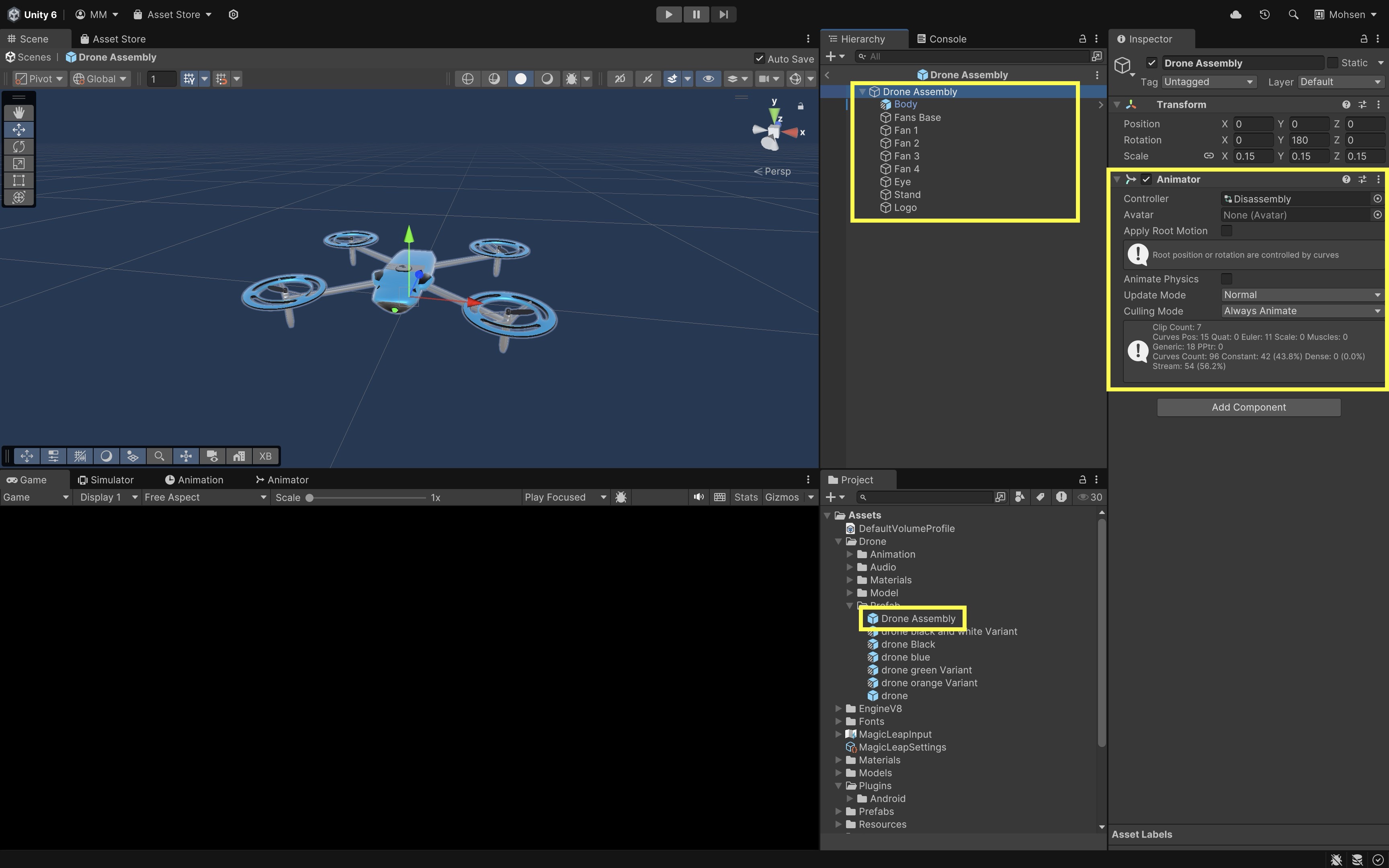
Task: Click the Add Component button
Action: 1248,407
